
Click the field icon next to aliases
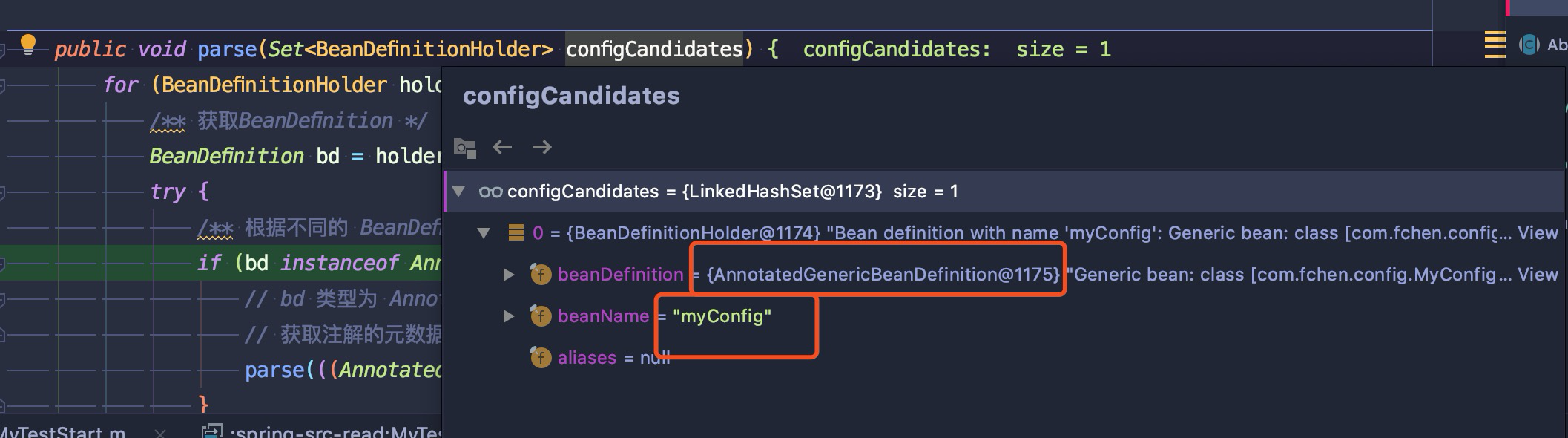coord(541,358)
